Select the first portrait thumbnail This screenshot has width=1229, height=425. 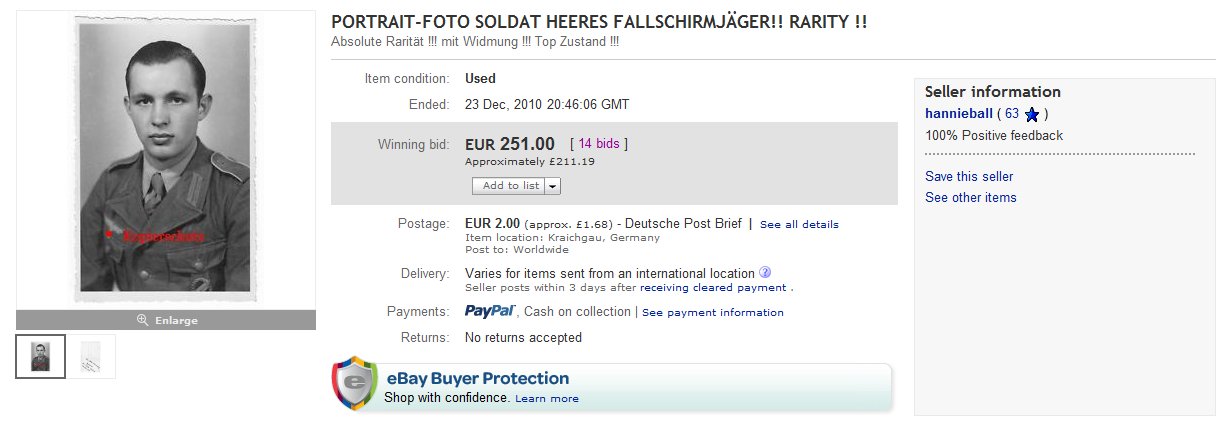(x=41, y=357)
